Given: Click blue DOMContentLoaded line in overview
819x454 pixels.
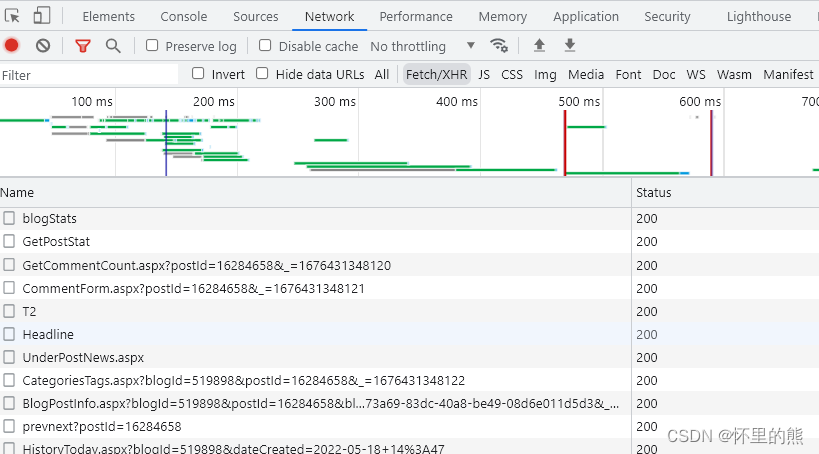Looking at the screenshot, I should pyautogui.click(x=166, y=143).
